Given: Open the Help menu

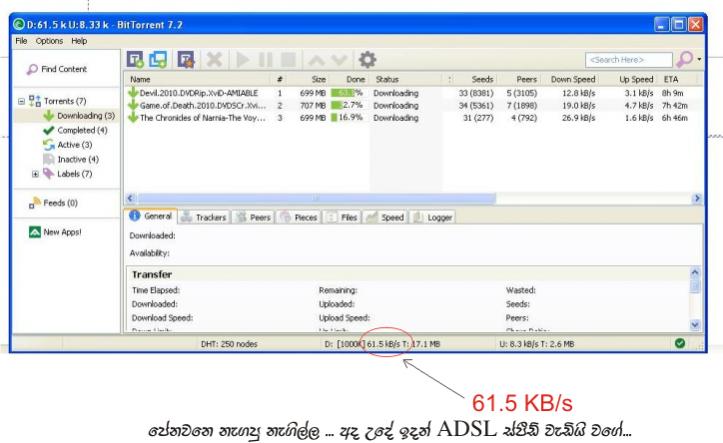Looking at the screenshot, I should coord(79,41).
